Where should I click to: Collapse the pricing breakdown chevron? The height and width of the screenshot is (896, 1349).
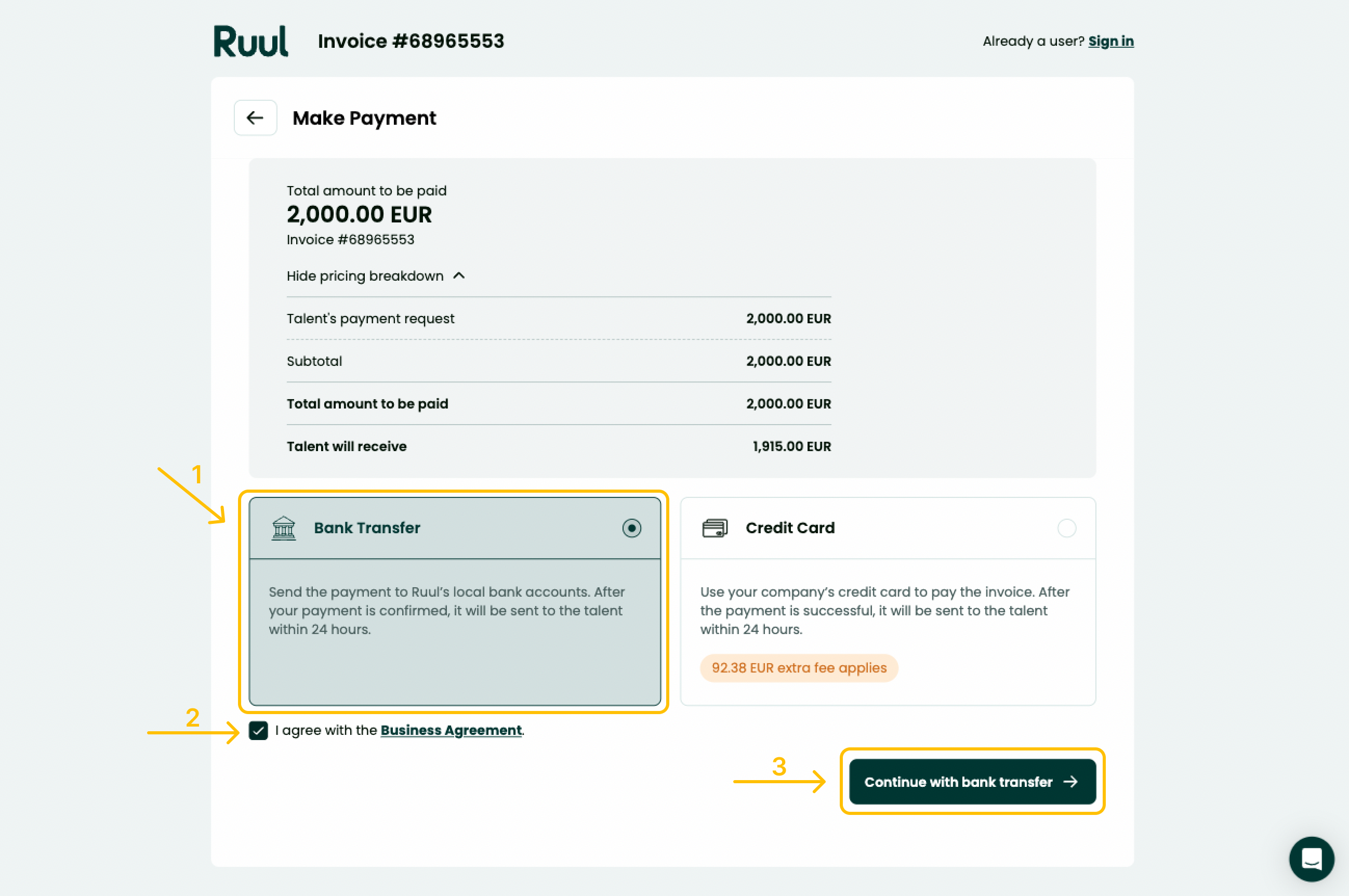[x=459, y=276]
